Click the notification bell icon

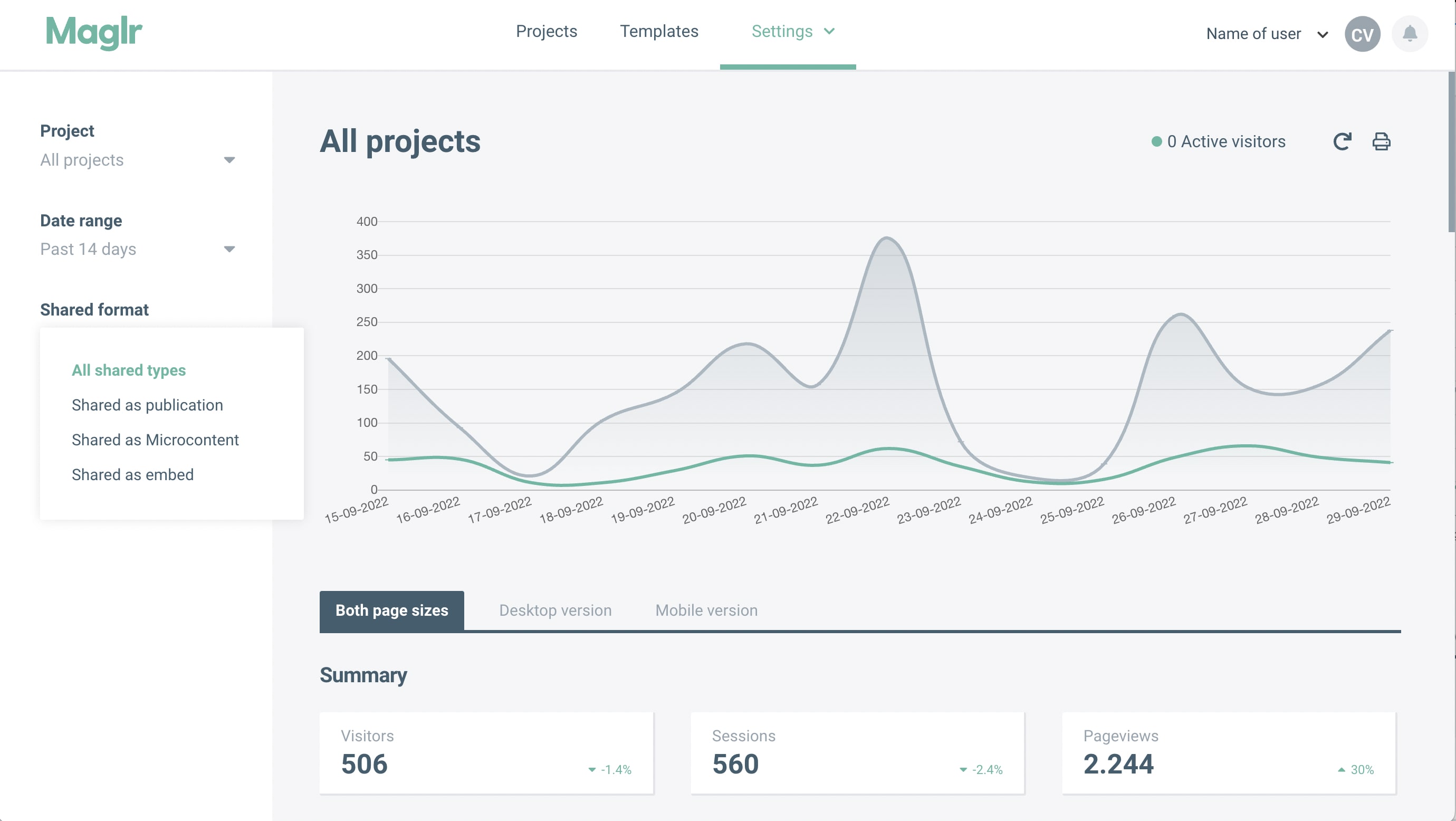1409,34
